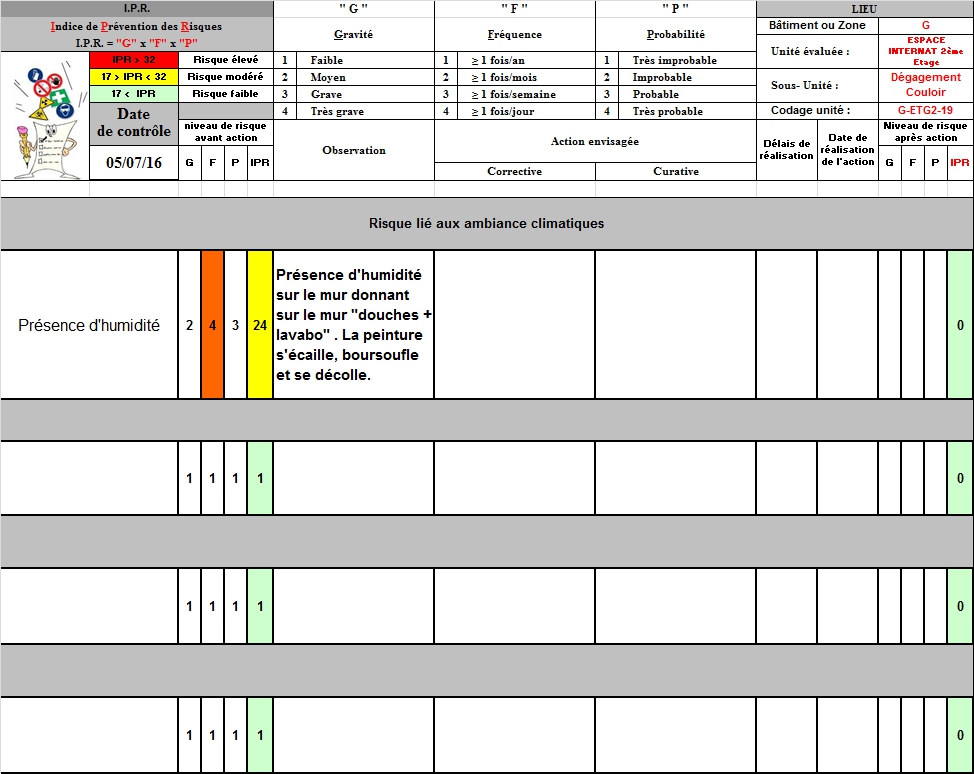
Task: Select the red 'IPR > 32' legend cell
Action: point(133,60)
